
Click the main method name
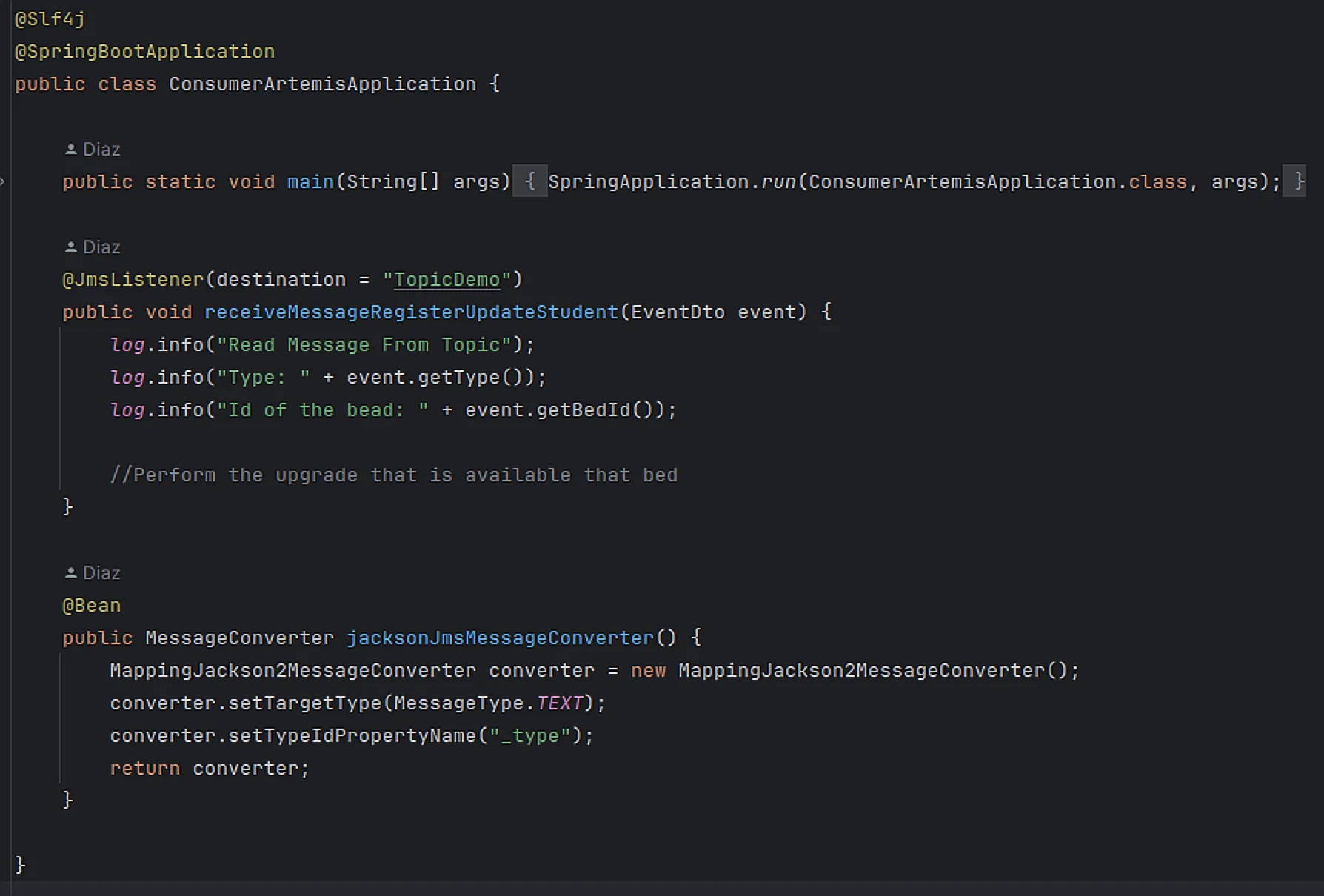(x=311, y=182)
